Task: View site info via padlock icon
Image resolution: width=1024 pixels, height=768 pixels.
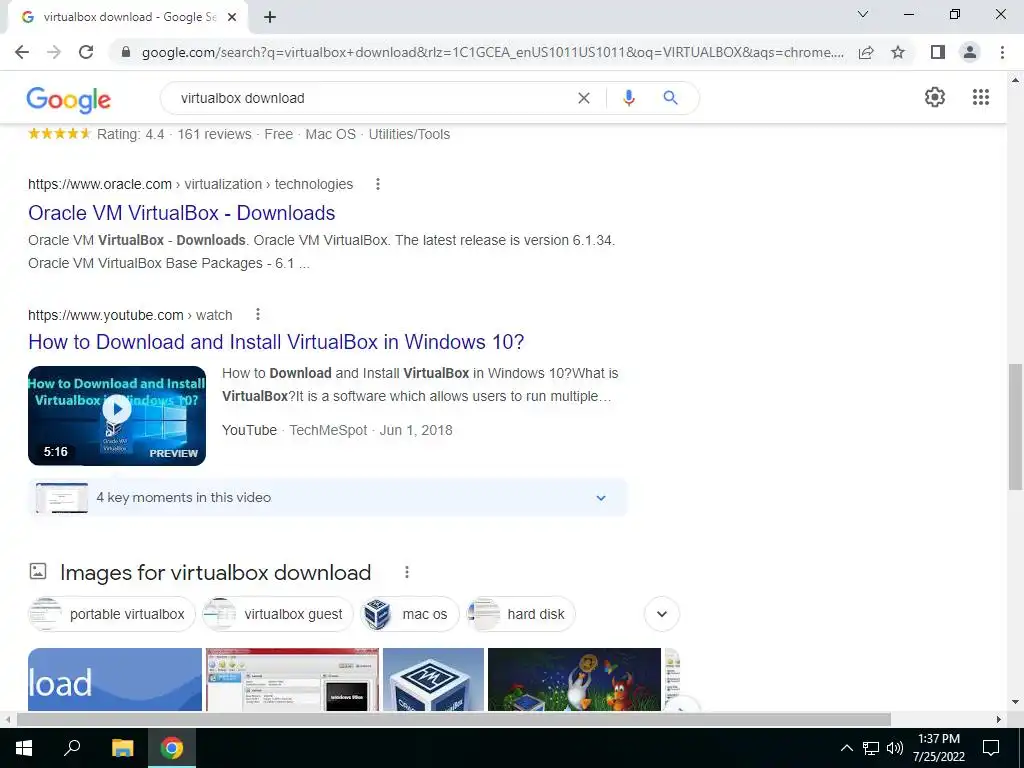Action: coord(126,52)
